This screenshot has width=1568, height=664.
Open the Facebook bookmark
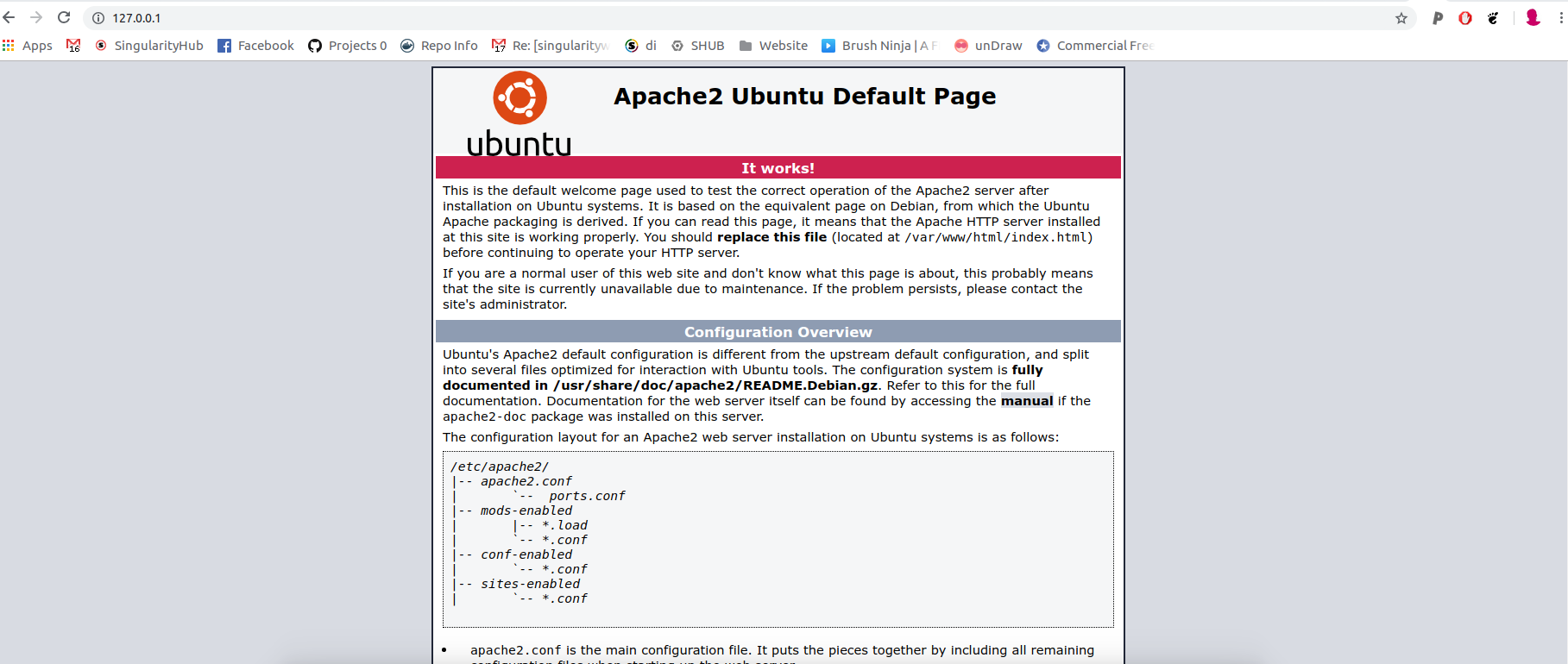(x=255, y=46)
